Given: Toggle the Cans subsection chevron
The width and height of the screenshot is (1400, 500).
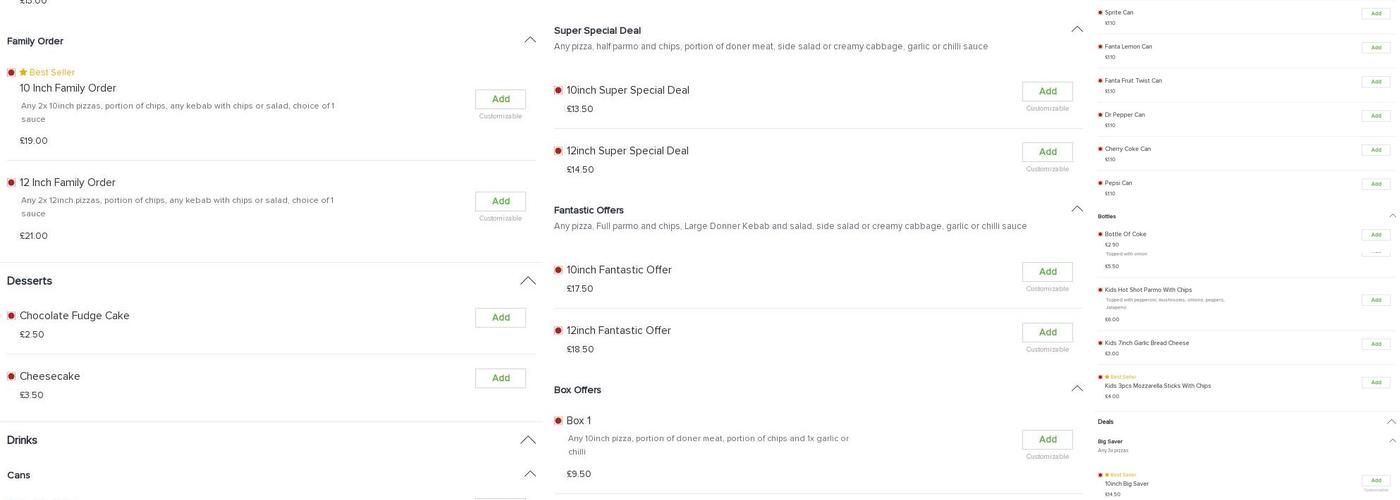Looking at the screenshot, I should tap(530, 474).
